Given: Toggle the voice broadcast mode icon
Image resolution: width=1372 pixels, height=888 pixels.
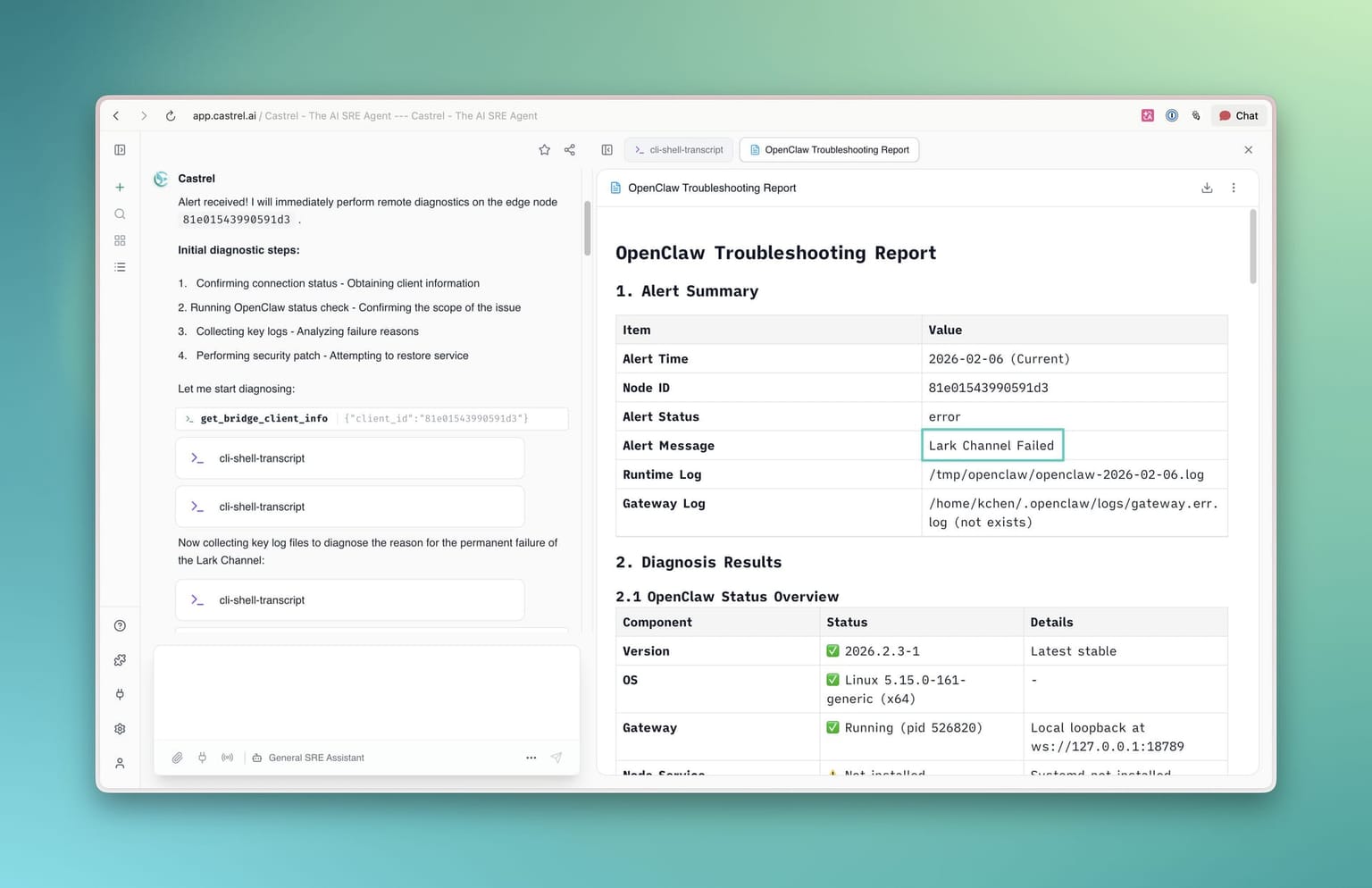Looking at the screenshot, I should pyautogui.click(x=228, y=758).
